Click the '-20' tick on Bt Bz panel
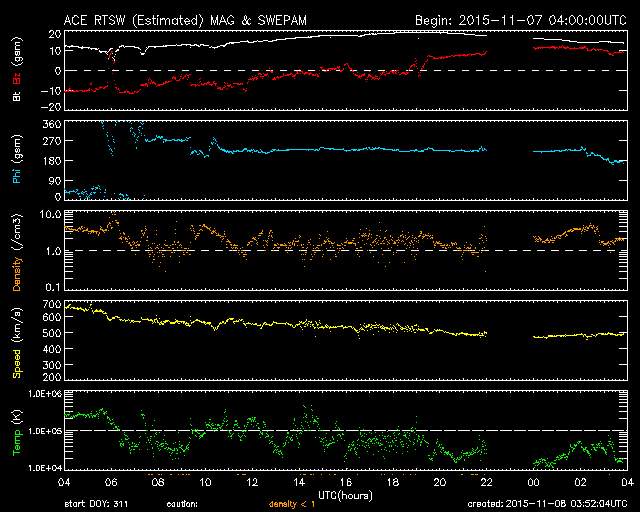The width and height of the screenshot is (640, 512). point(51,107)
